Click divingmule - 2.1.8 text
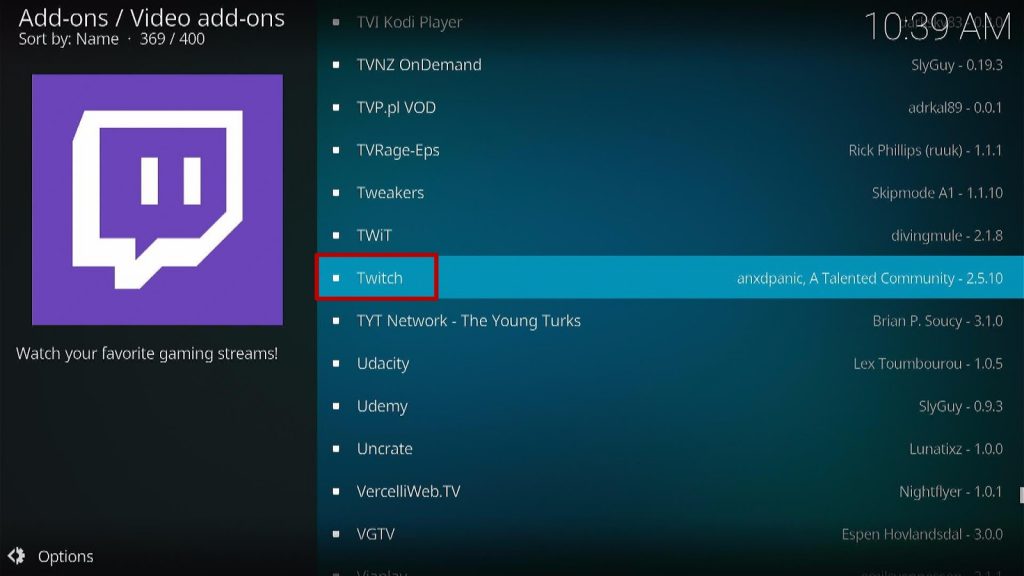This screenshot has width=1024, height=576. click(x=947, y=235)
